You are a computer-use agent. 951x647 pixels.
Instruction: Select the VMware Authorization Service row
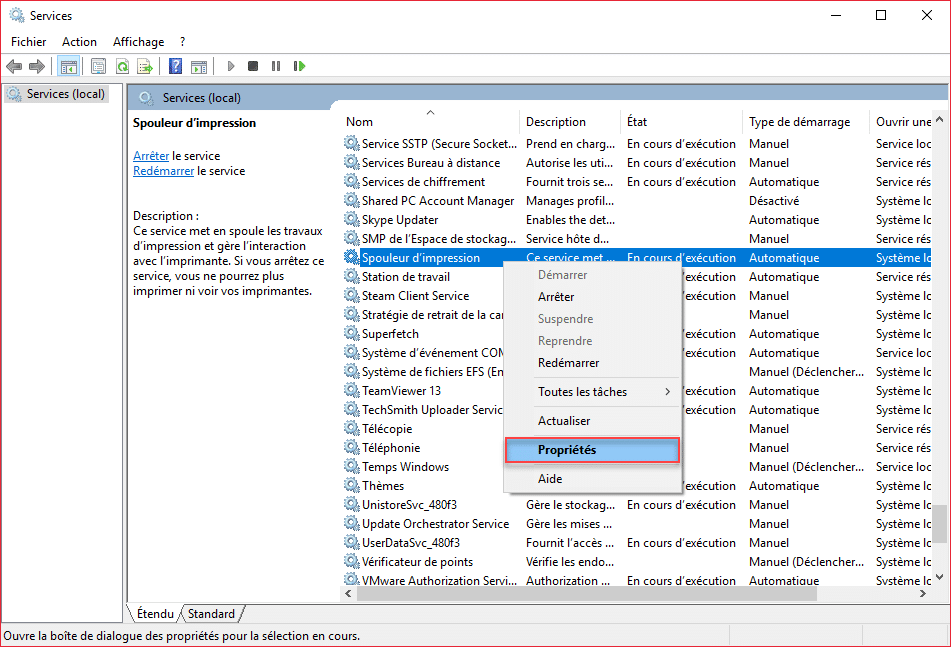click(x=637, y=580)
